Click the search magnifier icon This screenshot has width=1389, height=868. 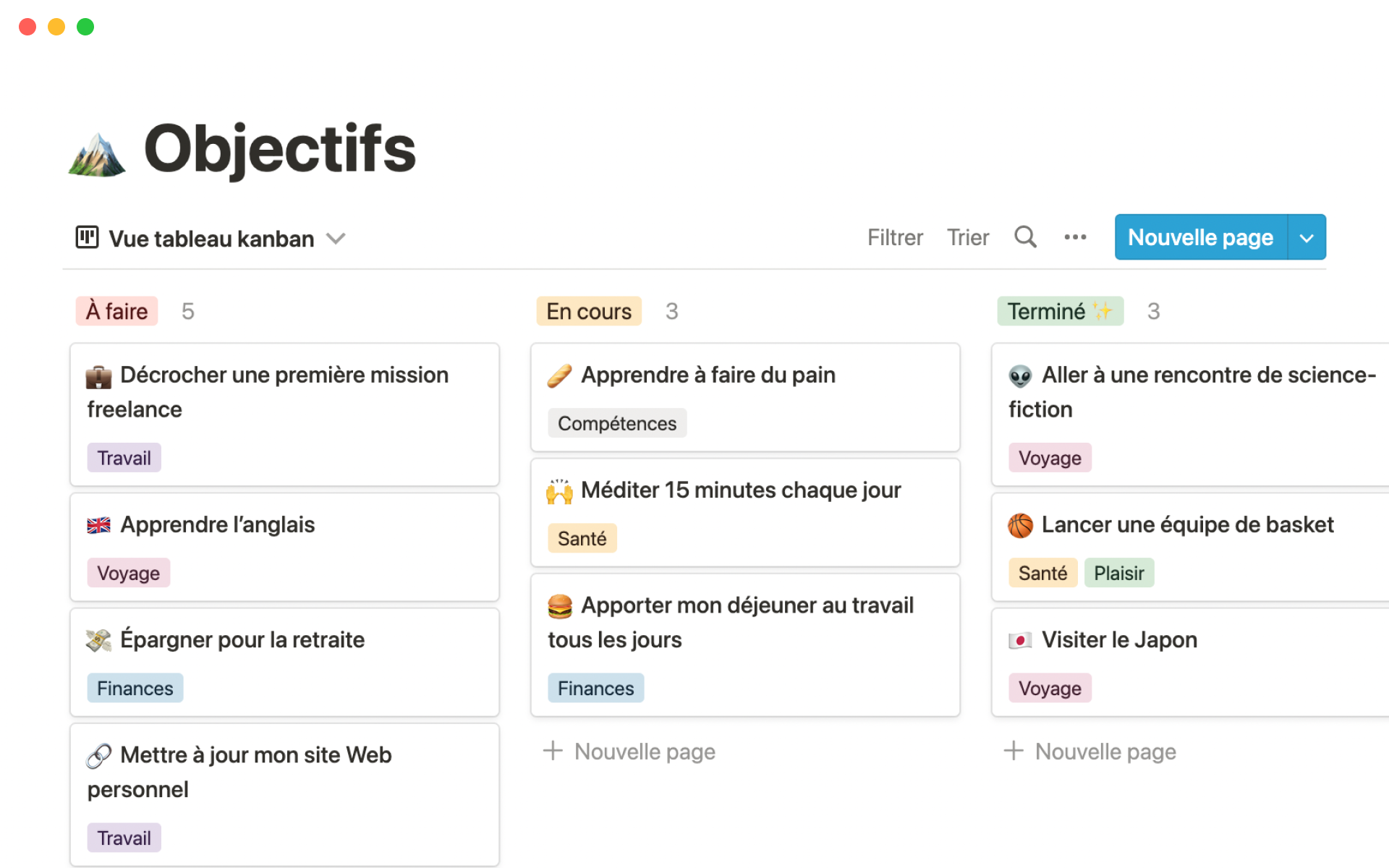1025,237
